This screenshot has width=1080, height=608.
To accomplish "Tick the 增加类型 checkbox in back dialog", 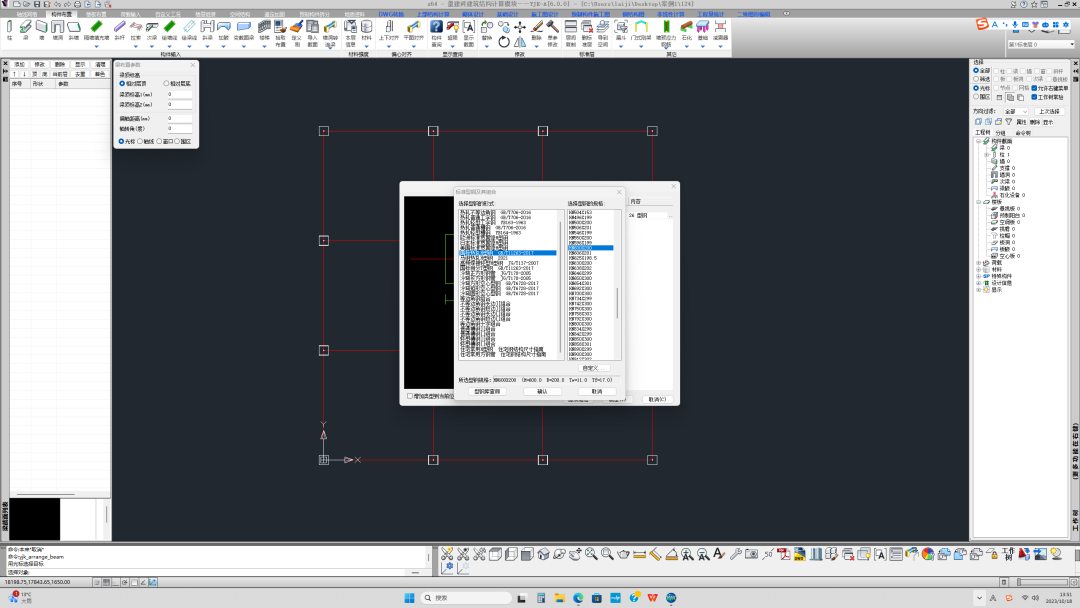I will [410, 396].
